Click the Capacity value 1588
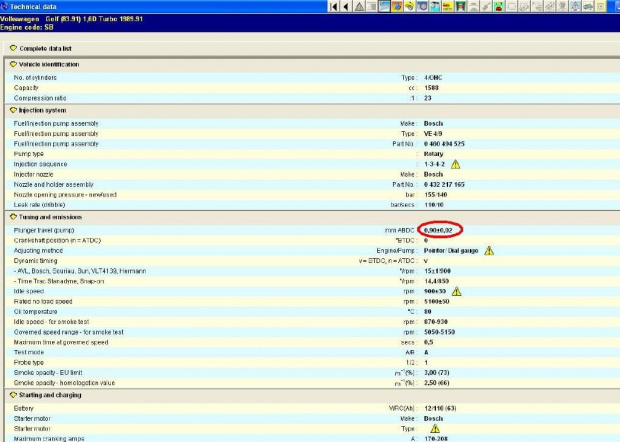620x442 pixels. click(431, 88)
